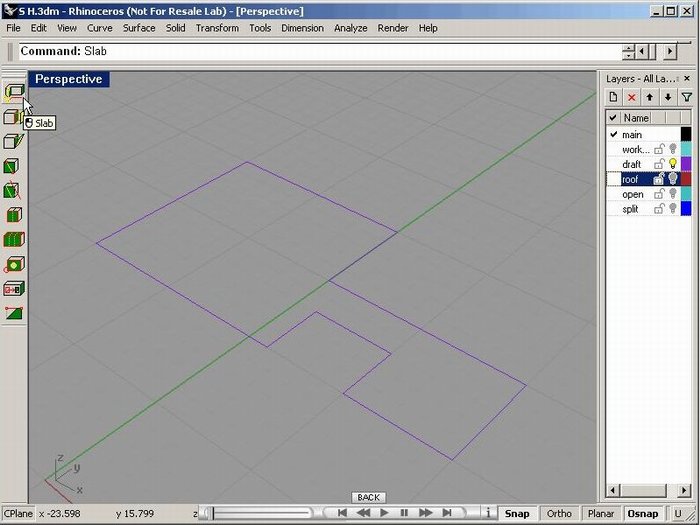
Task: Click the Perspective viewport title label
Action: (x=68, y=79)
